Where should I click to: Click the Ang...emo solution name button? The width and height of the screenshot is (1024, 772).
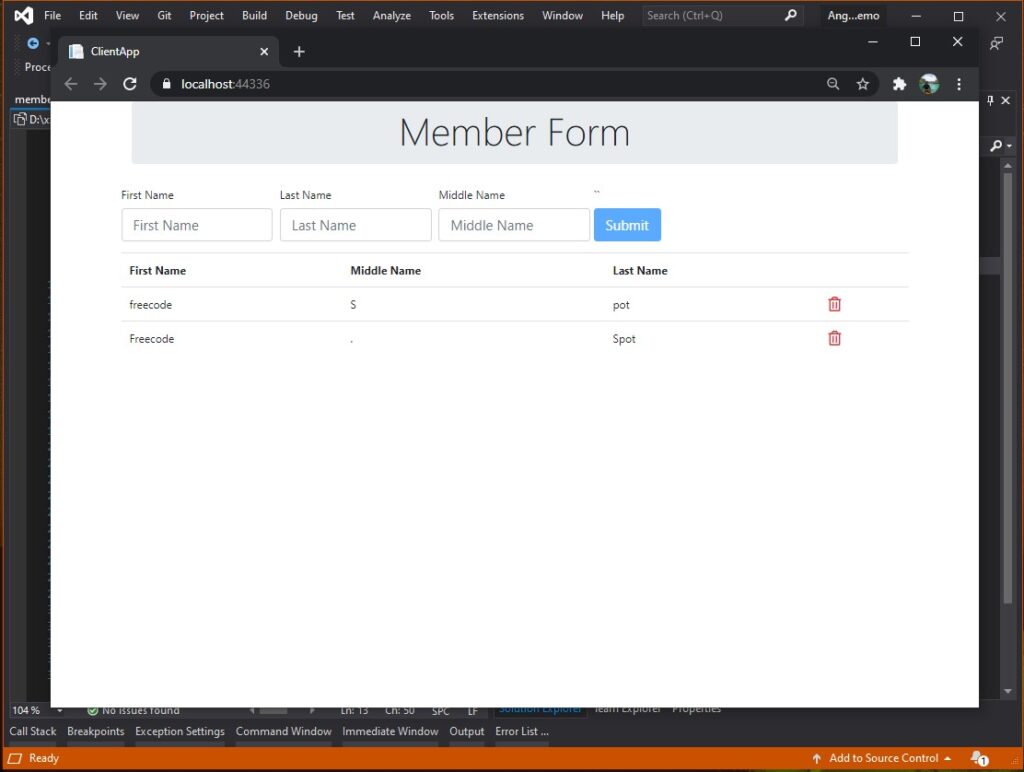click(x=853, y=15)
